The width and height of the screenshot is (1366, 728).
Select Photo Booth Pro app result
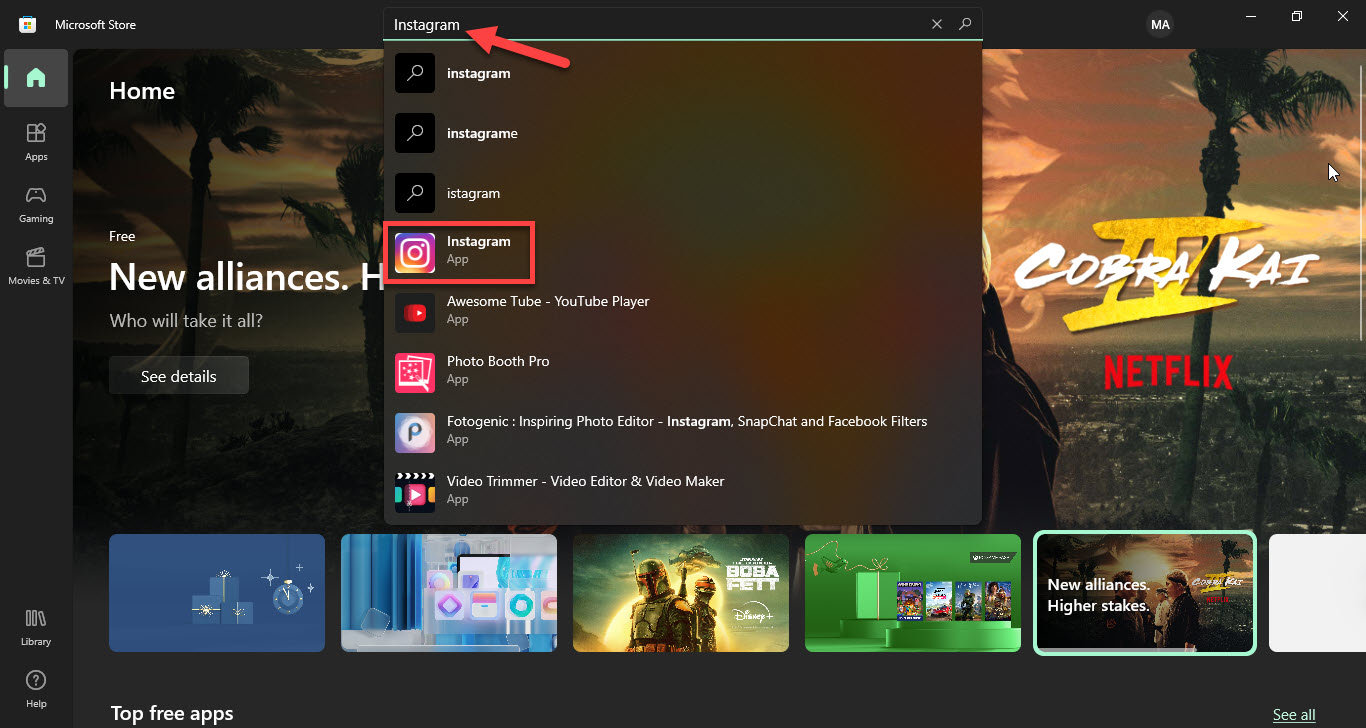coord(497,371)
